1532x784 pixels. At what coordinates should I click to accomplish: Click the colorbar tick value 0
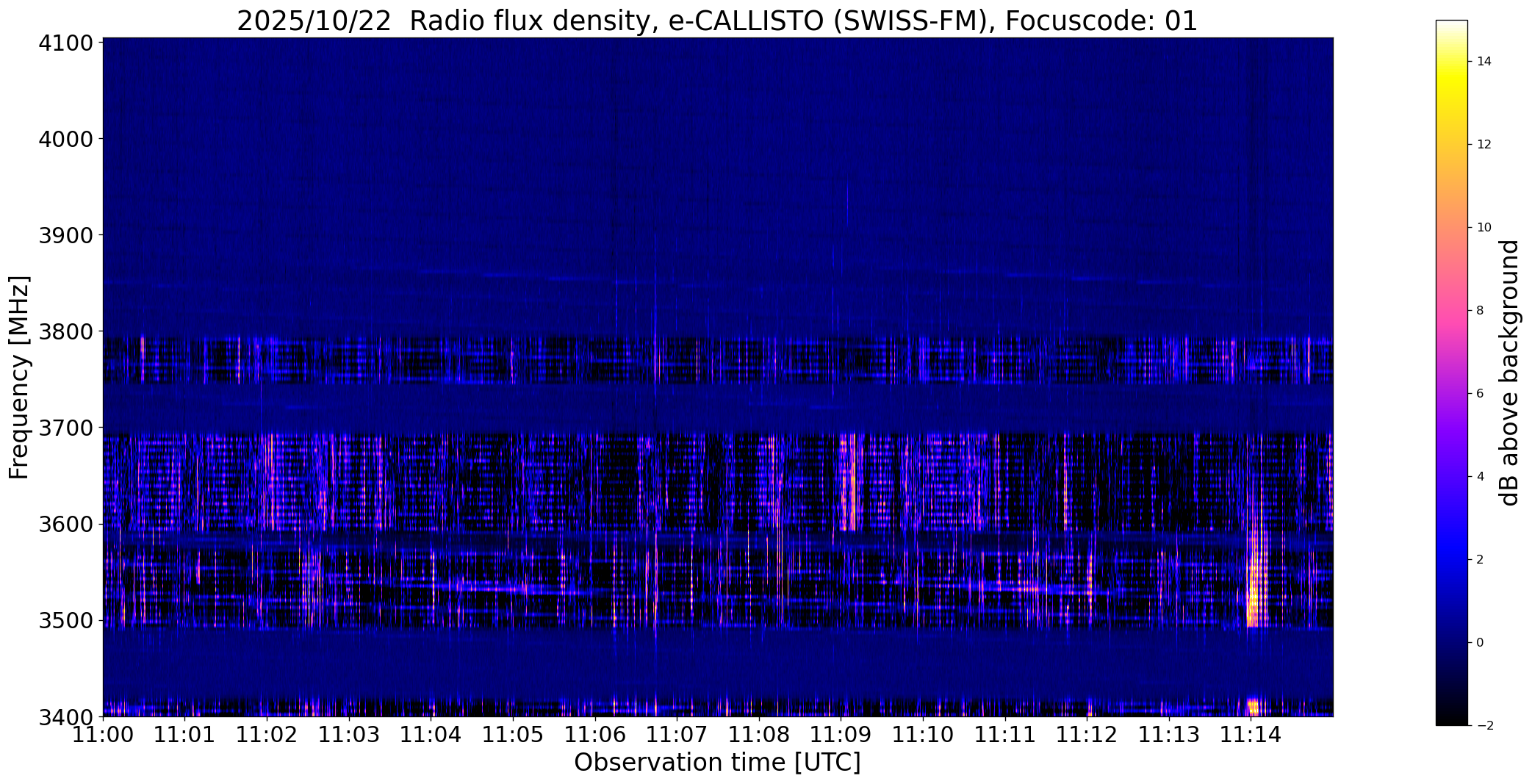(x=1480, y=643)
